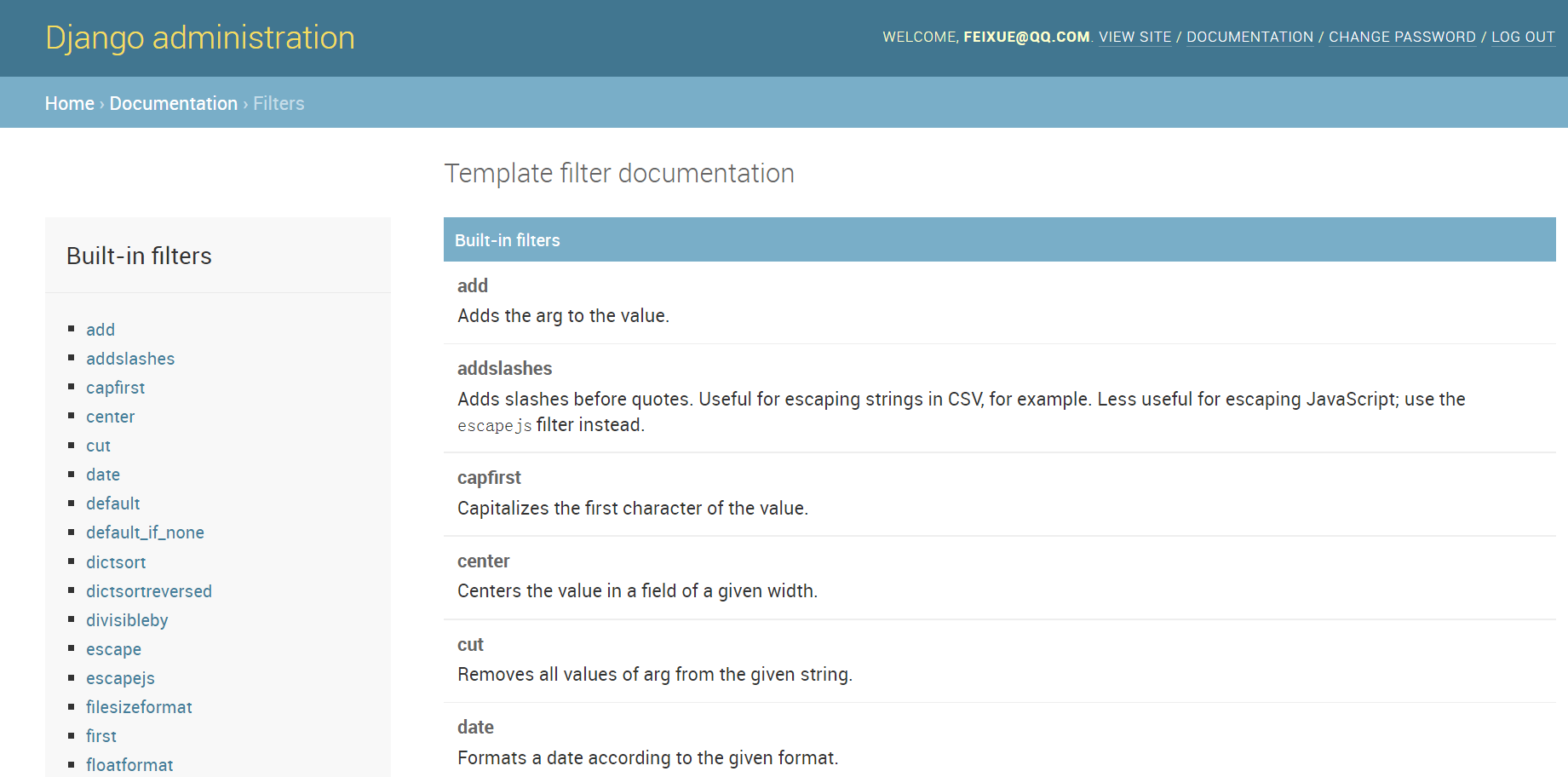Click escapejs in built-in filters list
1568x777 pixels.
tap(120, 678)
